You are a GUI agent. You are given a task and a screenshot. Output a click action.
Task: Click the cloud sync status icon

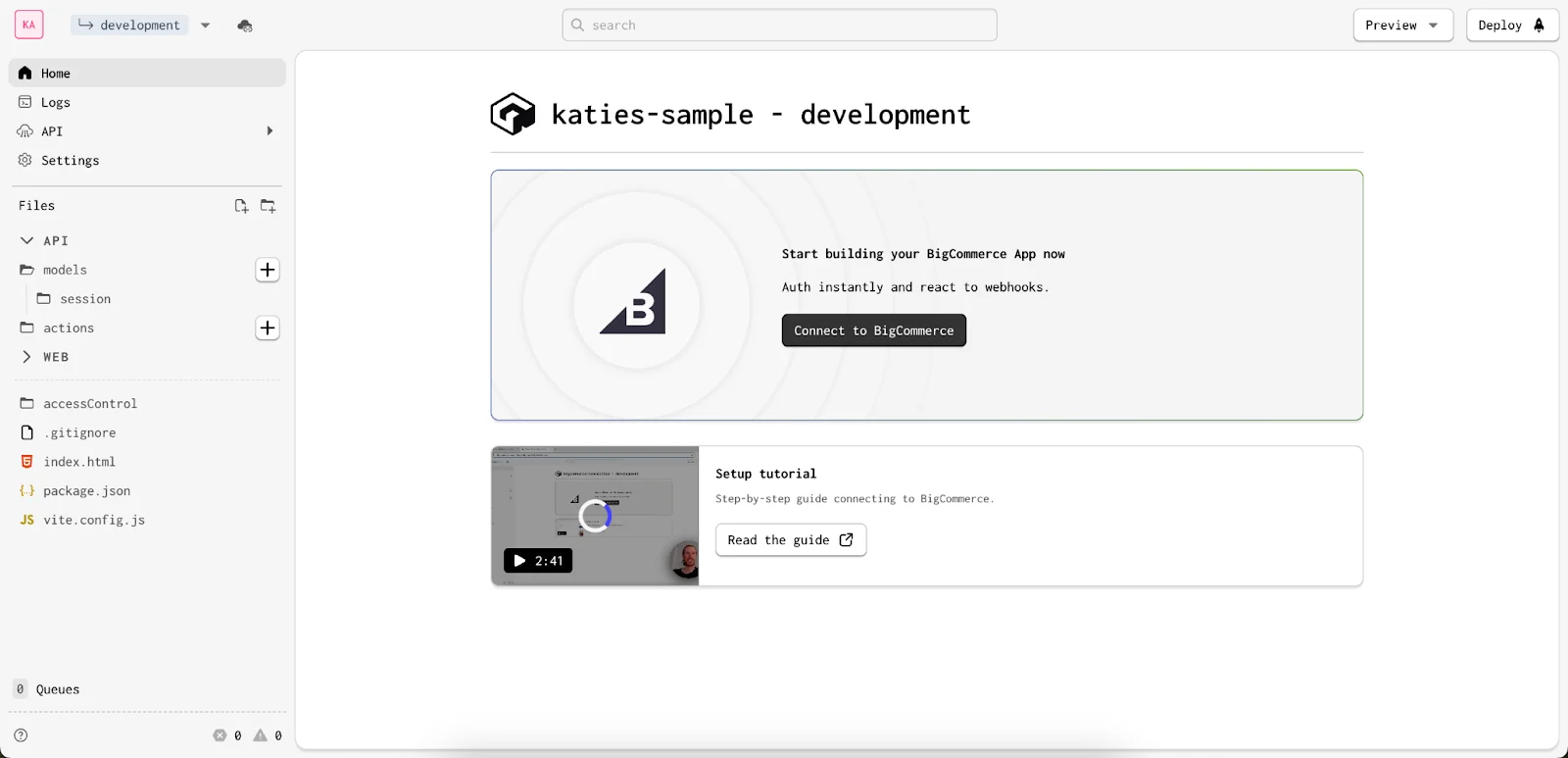245,25
